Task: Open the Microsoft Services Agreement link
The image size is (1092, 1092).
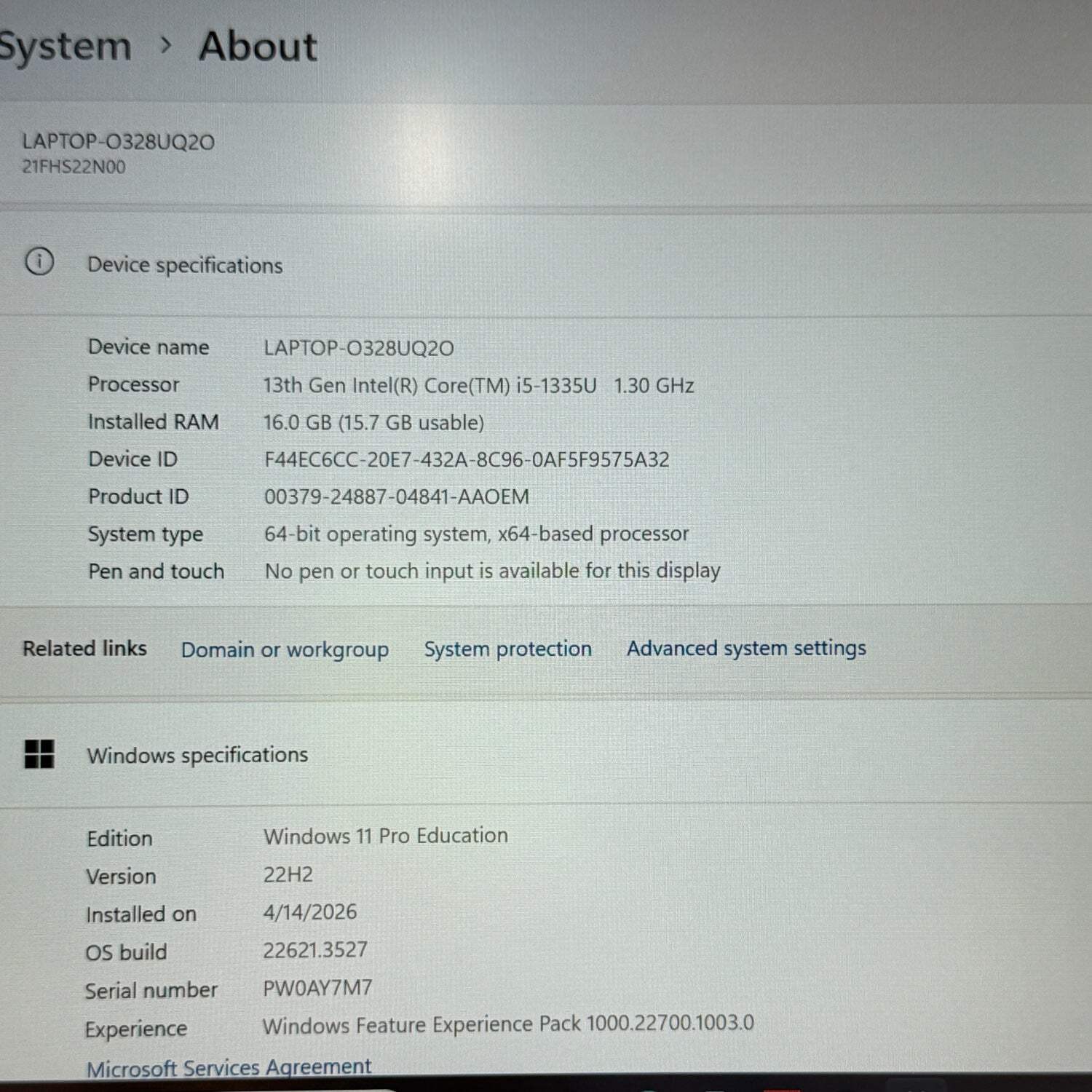Action: click(229, 1067)
